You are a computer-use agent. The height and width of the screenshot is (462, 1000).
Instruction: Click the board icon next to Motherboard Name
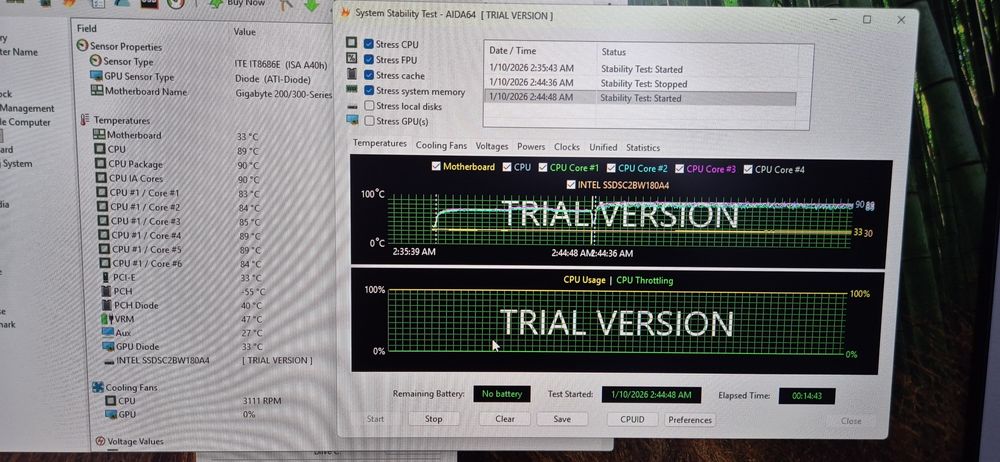[x=97, y=91]
